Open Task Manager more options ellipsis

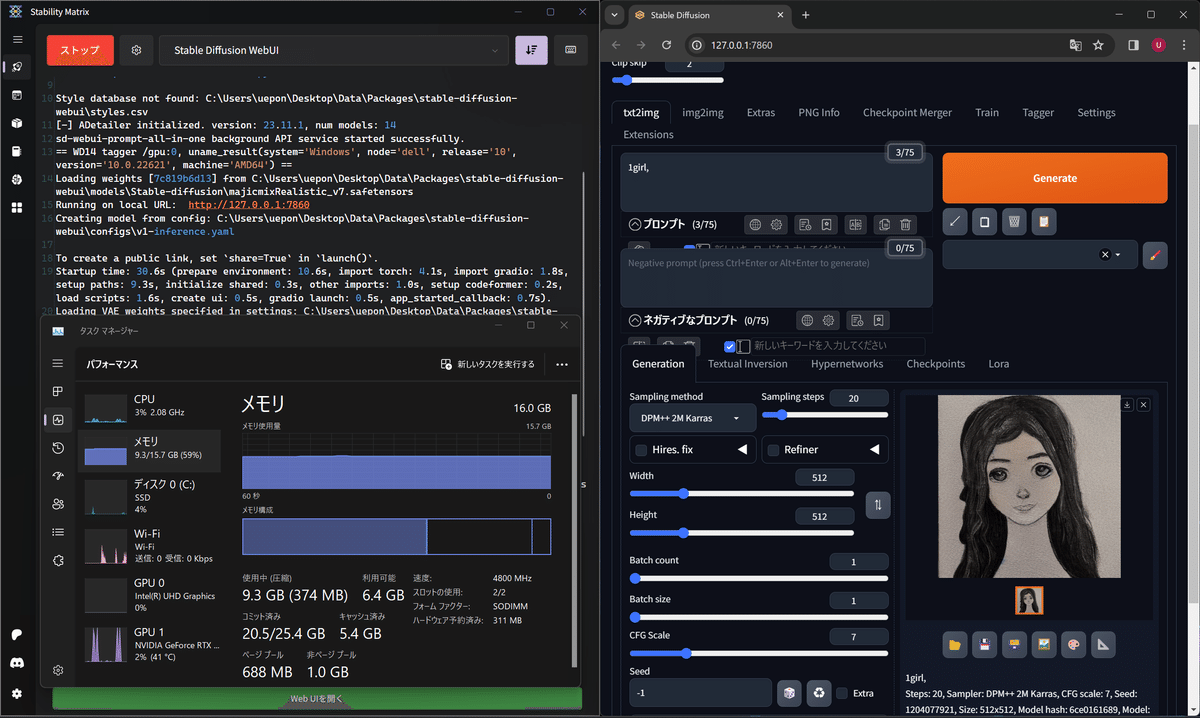[562, 364]
